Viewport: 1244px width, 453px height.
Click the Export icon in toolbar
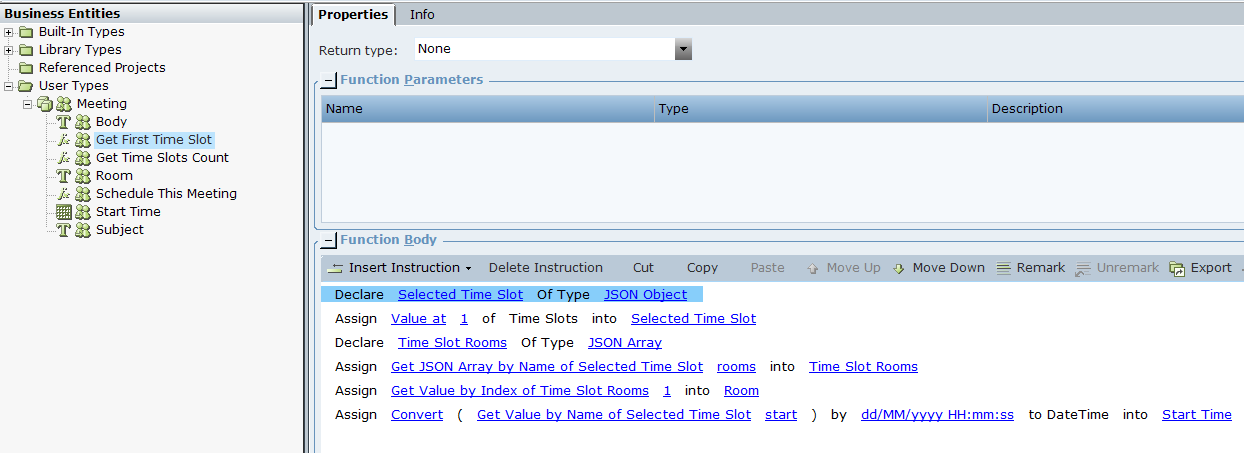coord(1178,268)
